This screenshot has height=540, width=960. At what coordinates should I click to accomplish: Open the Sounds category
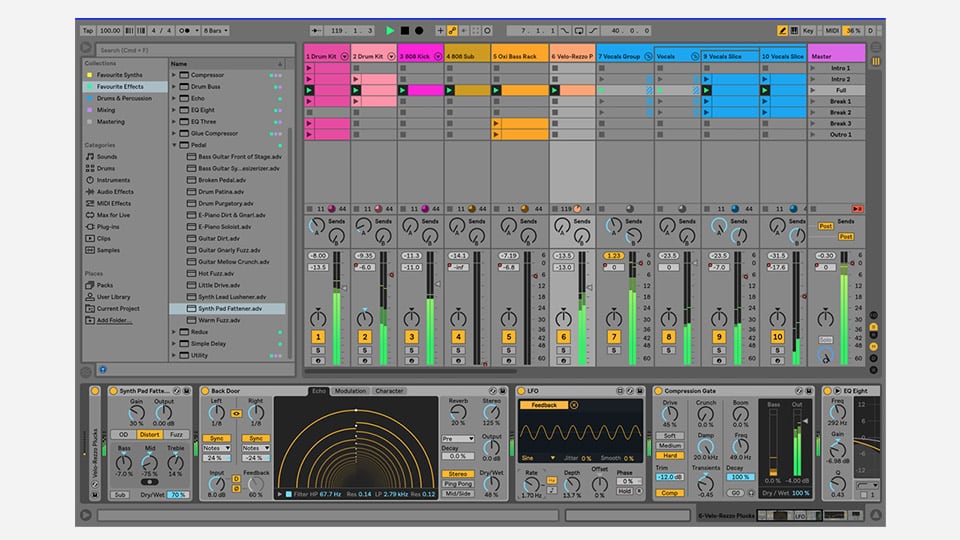107,157
